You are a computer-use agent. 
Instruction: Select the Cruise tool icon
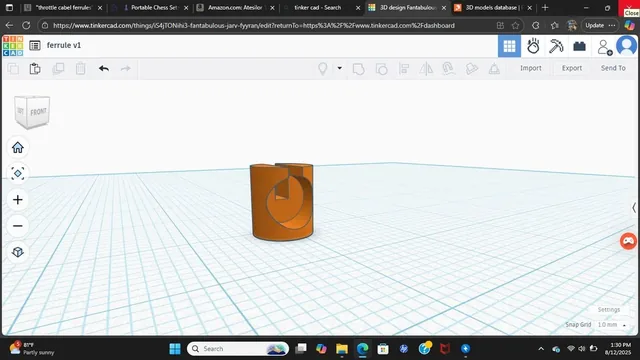pyautogui.click(x=449, y=69)
